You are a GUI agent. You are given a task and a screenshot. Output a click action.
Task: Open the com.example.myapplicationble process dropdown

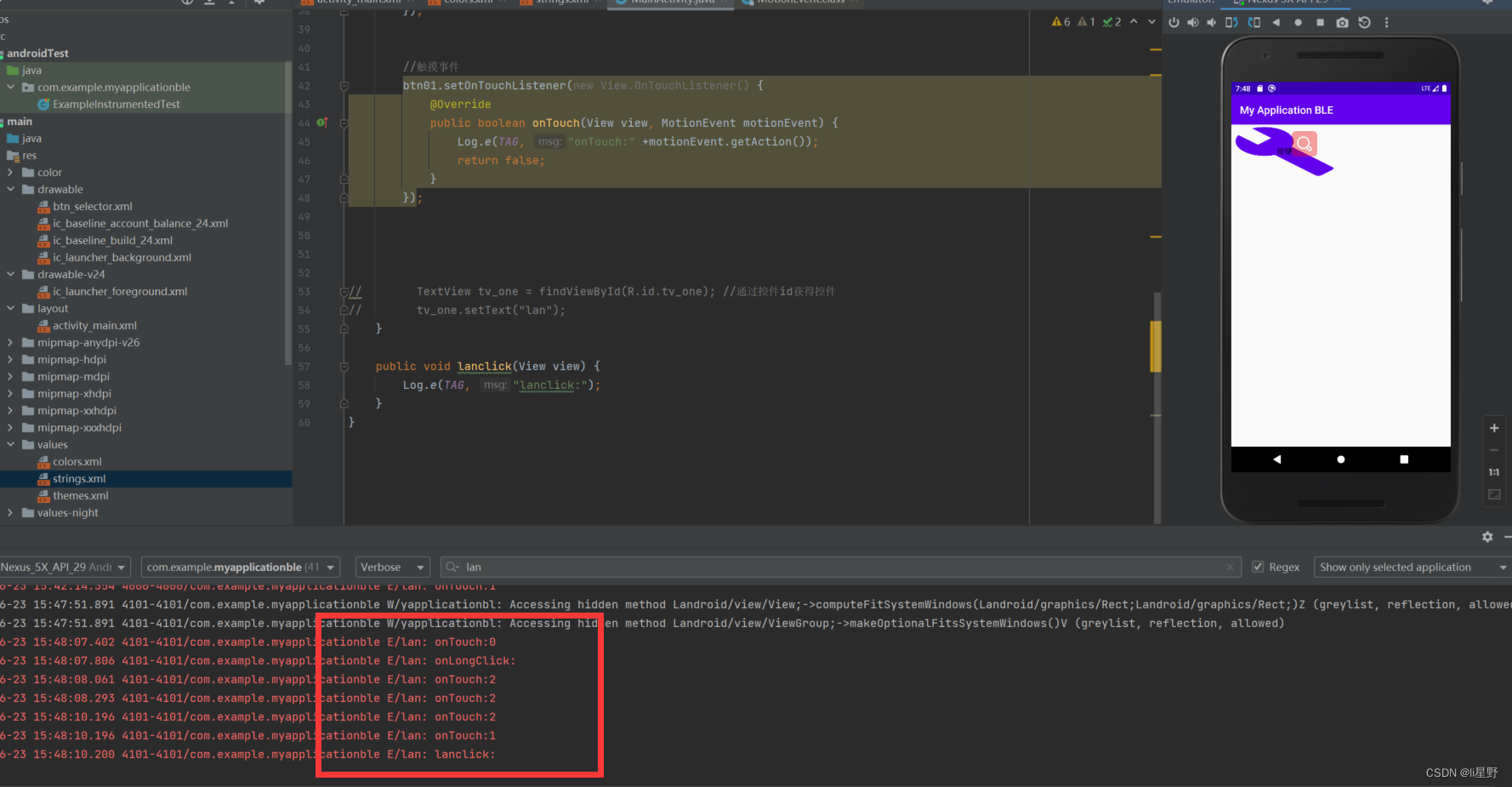(x=241, y=567)
